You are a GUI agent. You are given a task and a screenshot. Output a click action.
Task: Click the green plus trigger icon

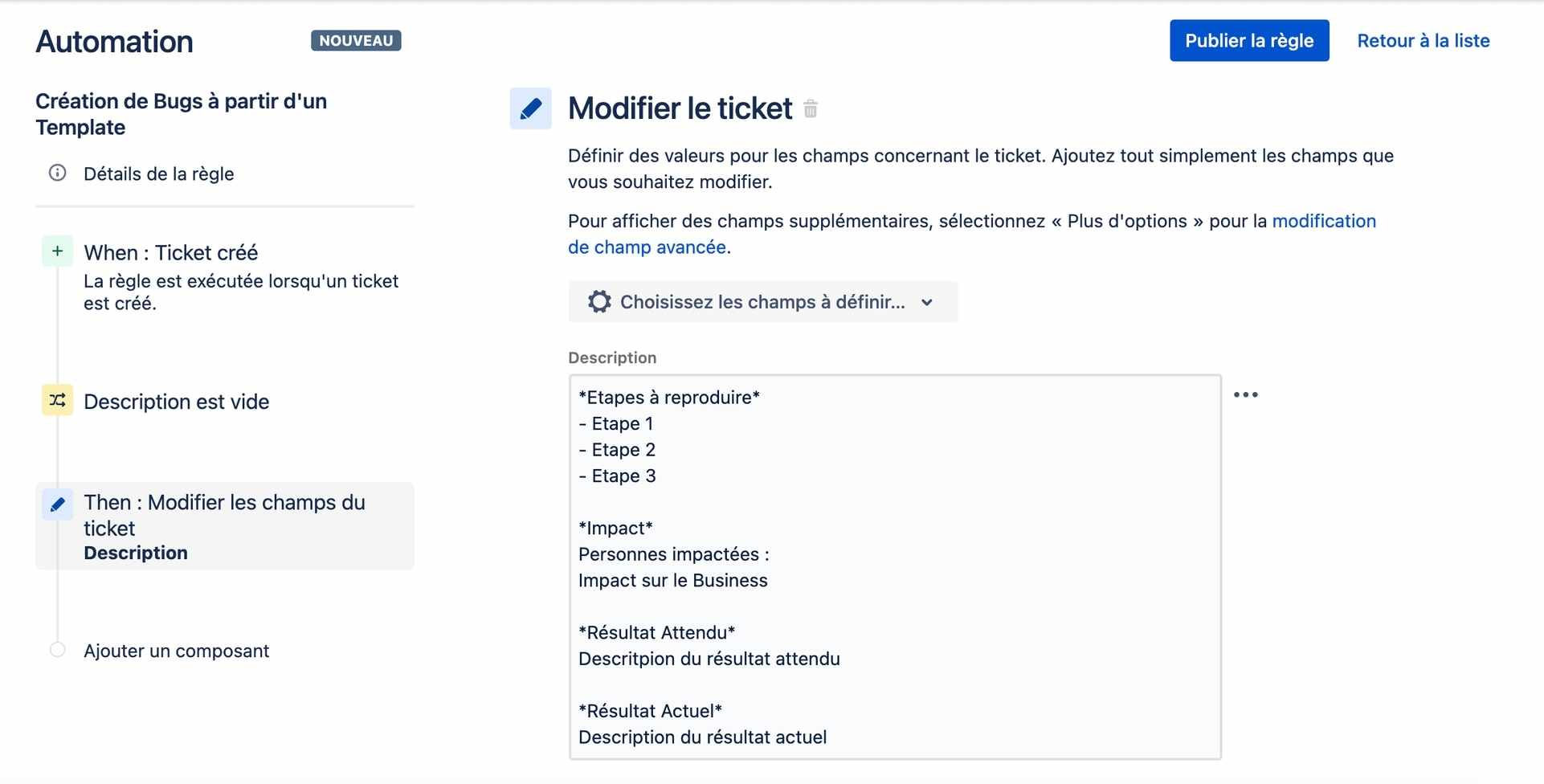coord(58,251)
